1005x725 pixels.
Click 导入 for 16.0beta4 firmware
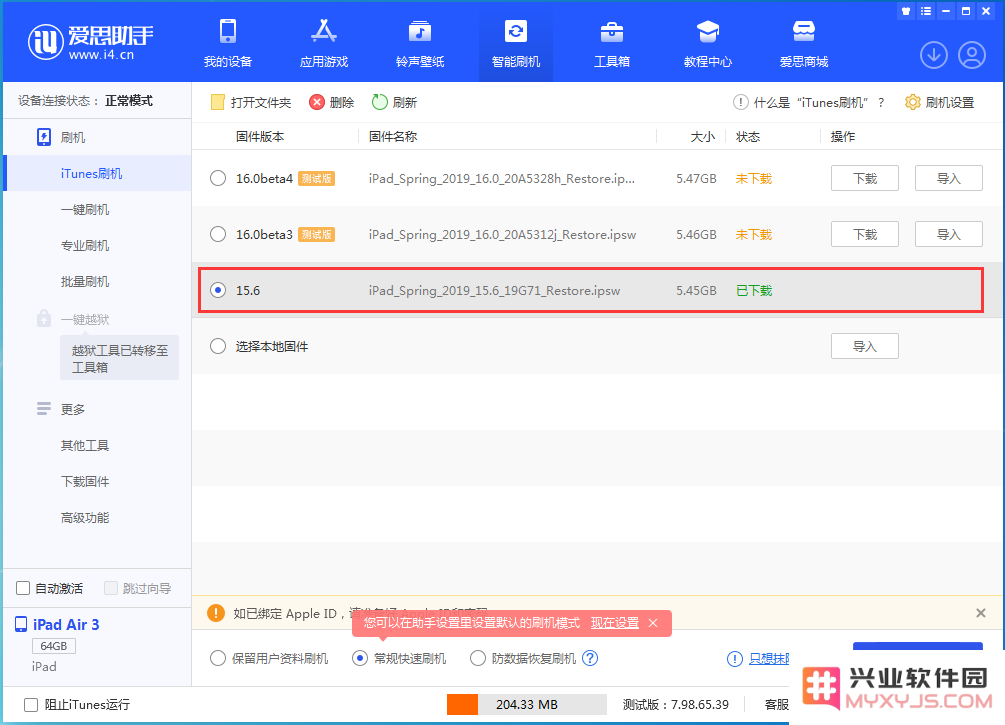[949, 178]
